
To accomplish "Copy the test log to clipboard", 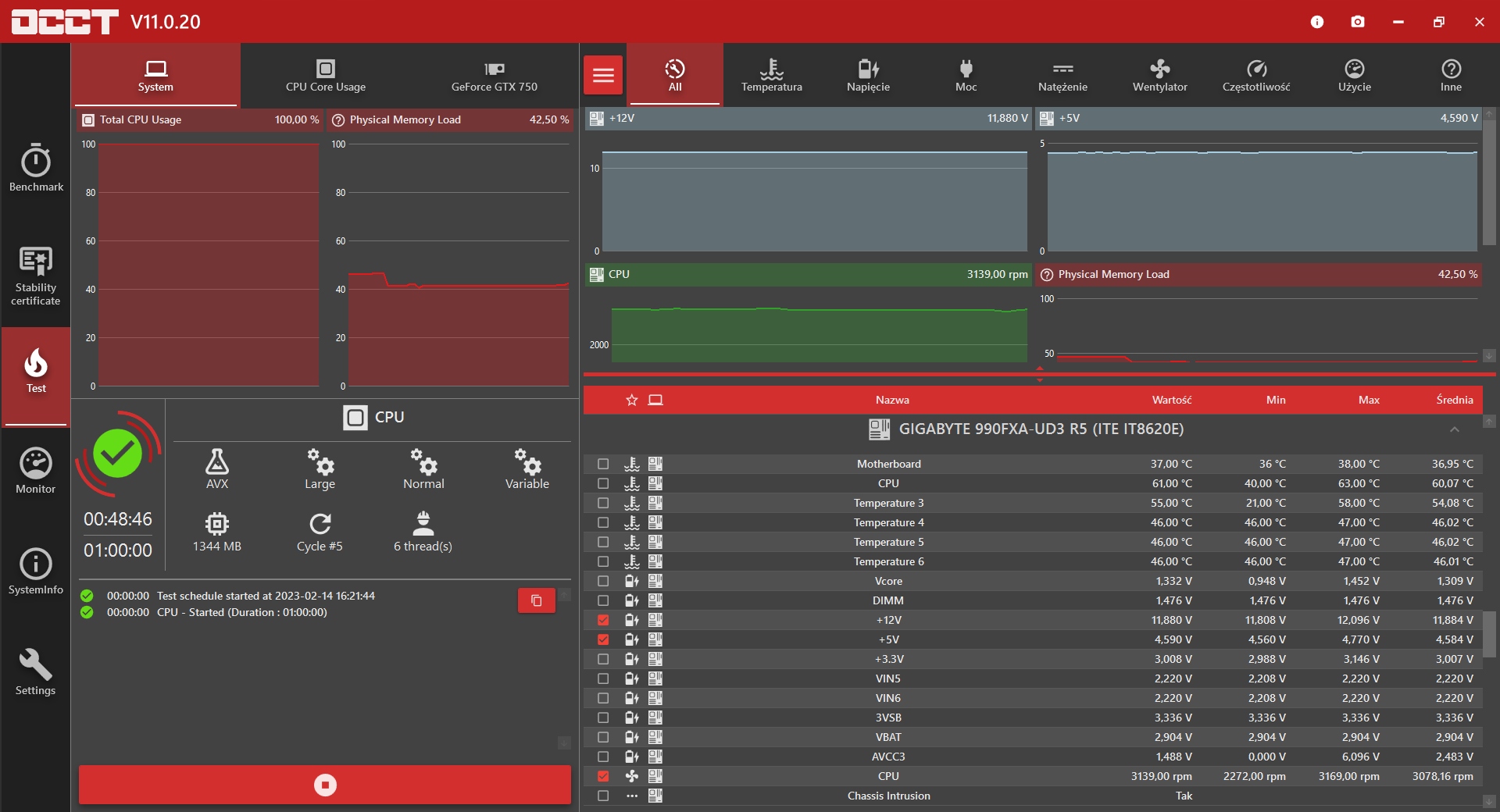I will tap(537, 600).
